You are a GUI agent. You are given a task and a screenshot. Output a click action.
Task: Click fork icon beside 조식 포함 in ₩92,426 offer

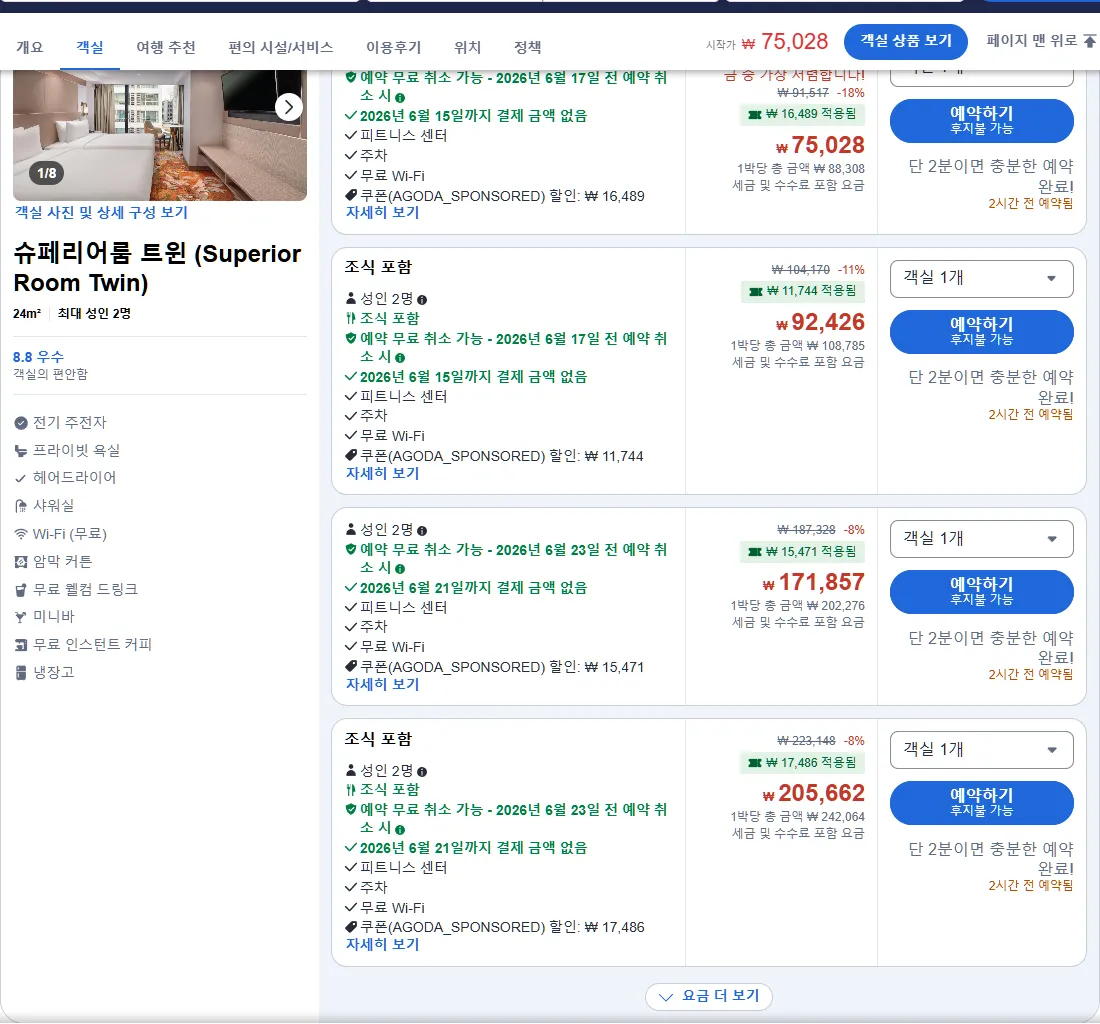tap(351, 318)
